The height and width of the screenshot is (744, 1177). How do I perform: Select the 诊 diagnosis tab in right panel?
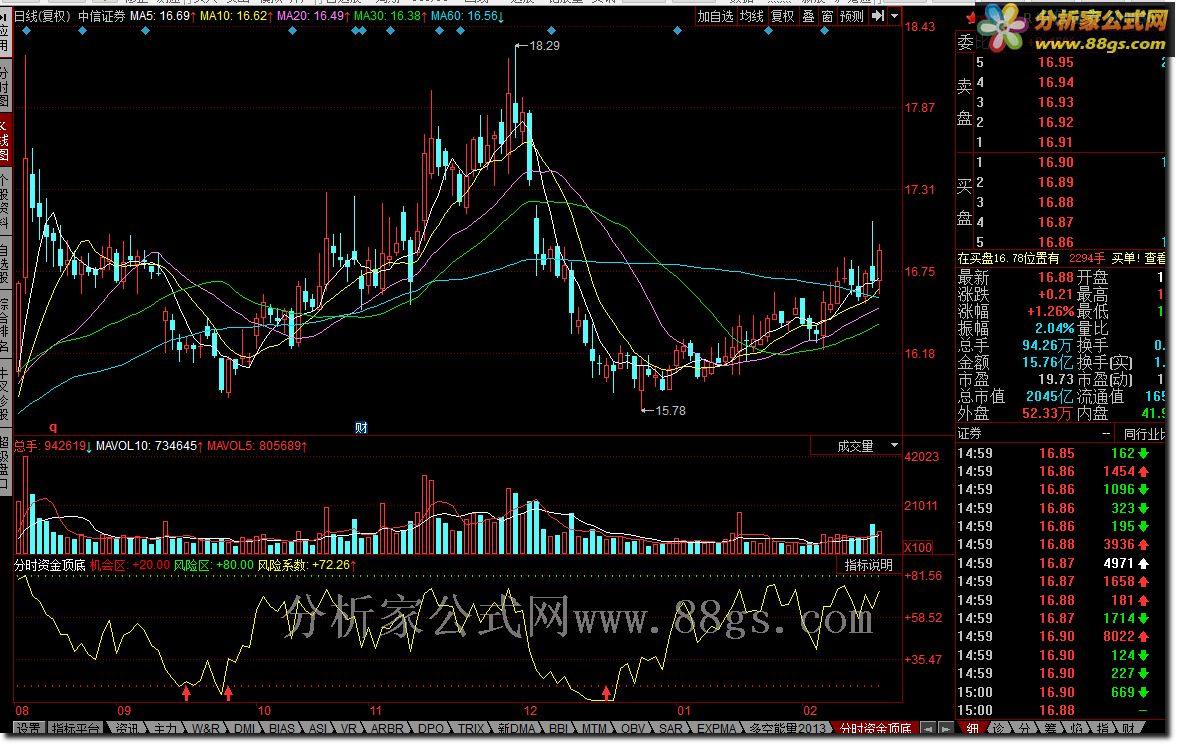tap(999, 729)
